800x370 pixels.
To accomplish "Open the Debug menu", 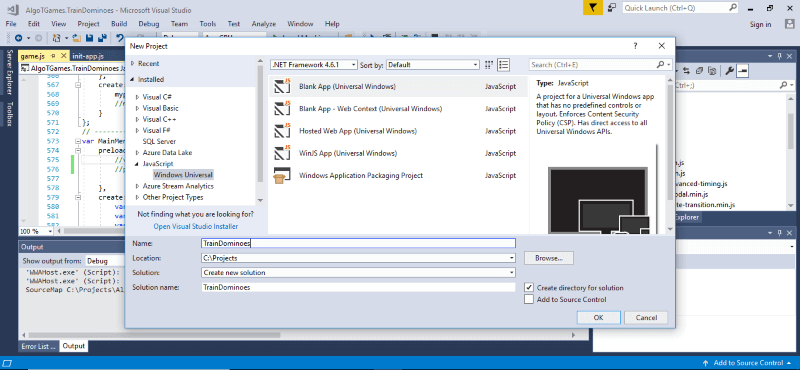I will pos(148,24).
